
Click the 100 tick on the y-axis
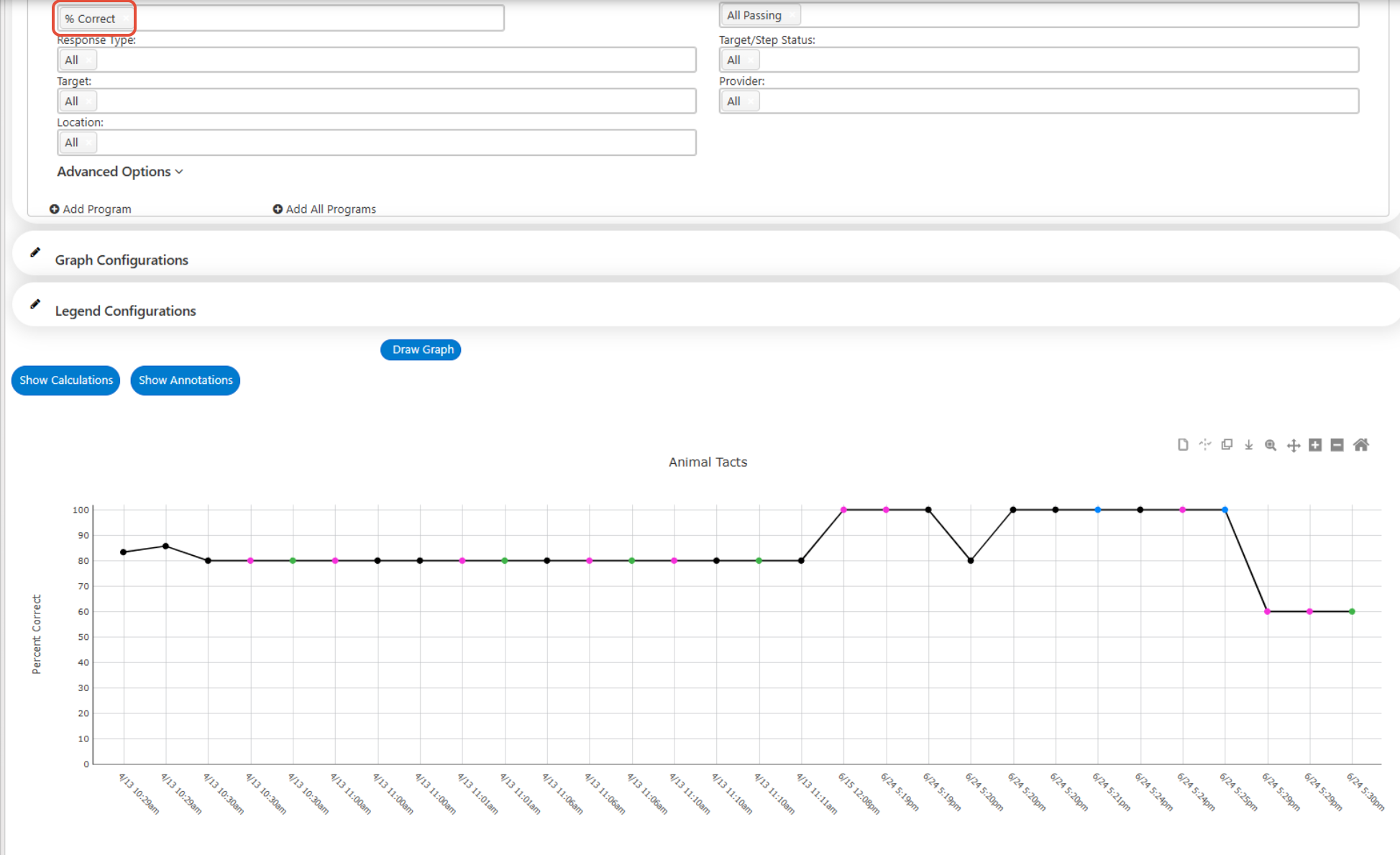coord(81,510)
